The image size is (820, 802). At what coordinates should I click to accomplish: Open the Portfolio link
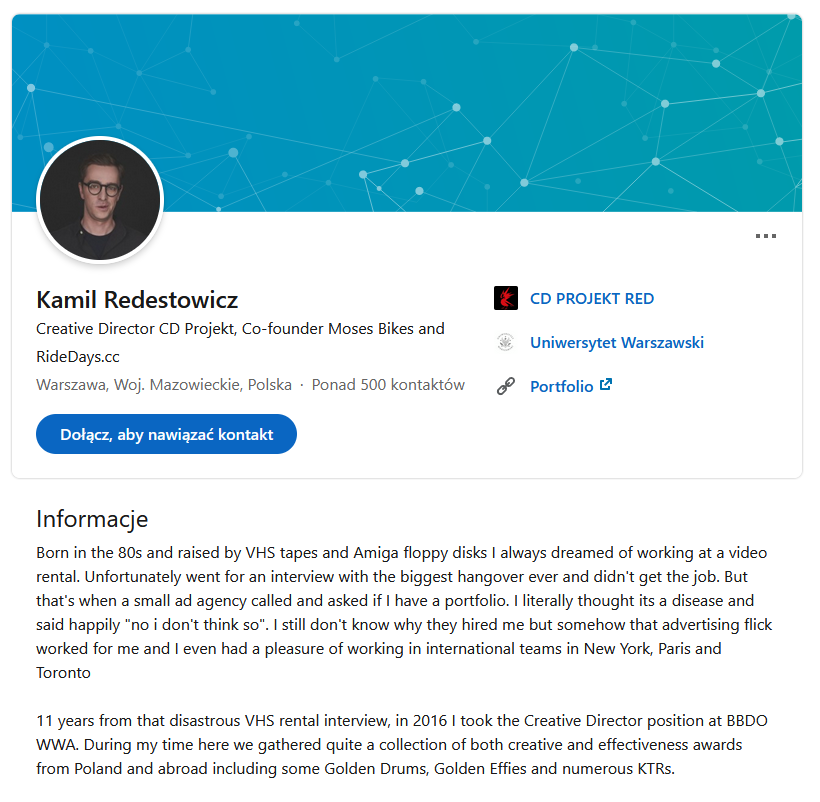561,386
